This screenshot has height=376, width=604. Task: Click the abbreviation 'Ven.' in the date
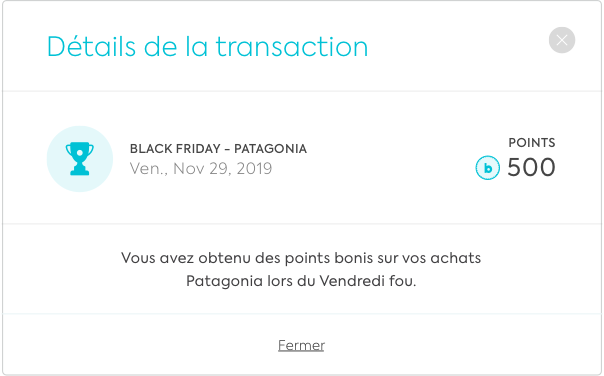pos(149,169)
